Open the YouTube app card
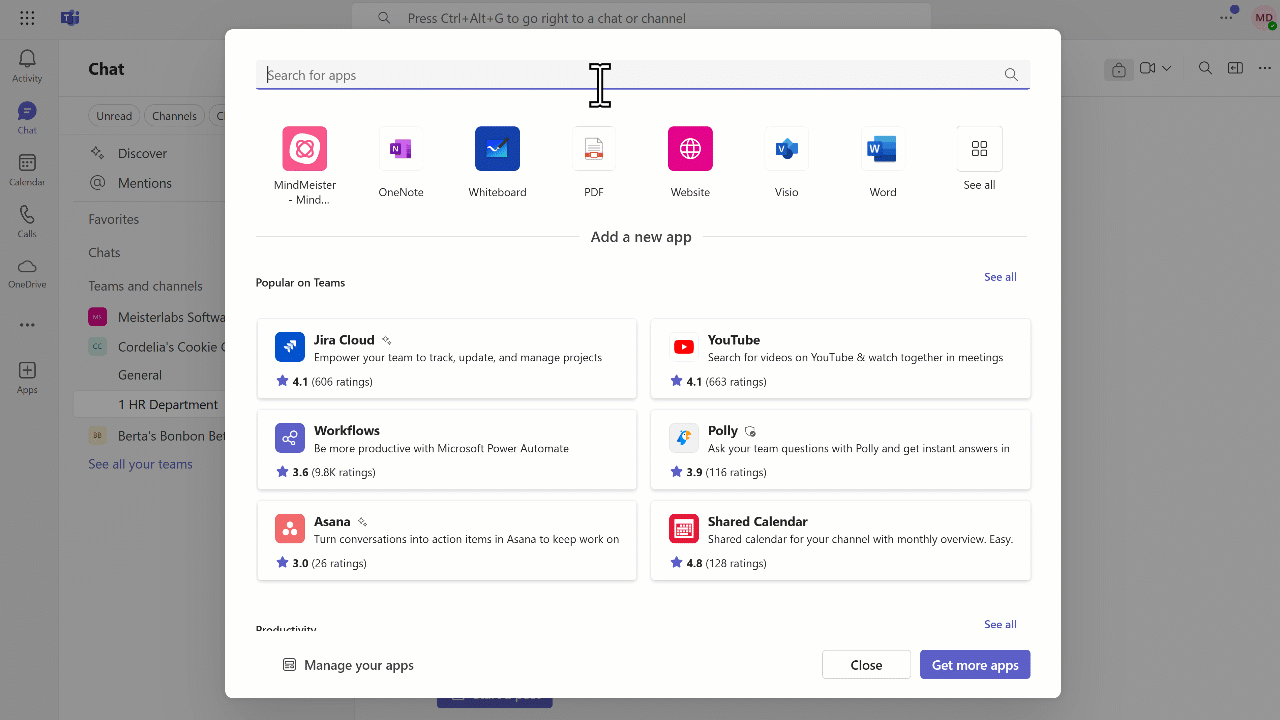The width and height of the screenshot is (1280, 720). 840,359
